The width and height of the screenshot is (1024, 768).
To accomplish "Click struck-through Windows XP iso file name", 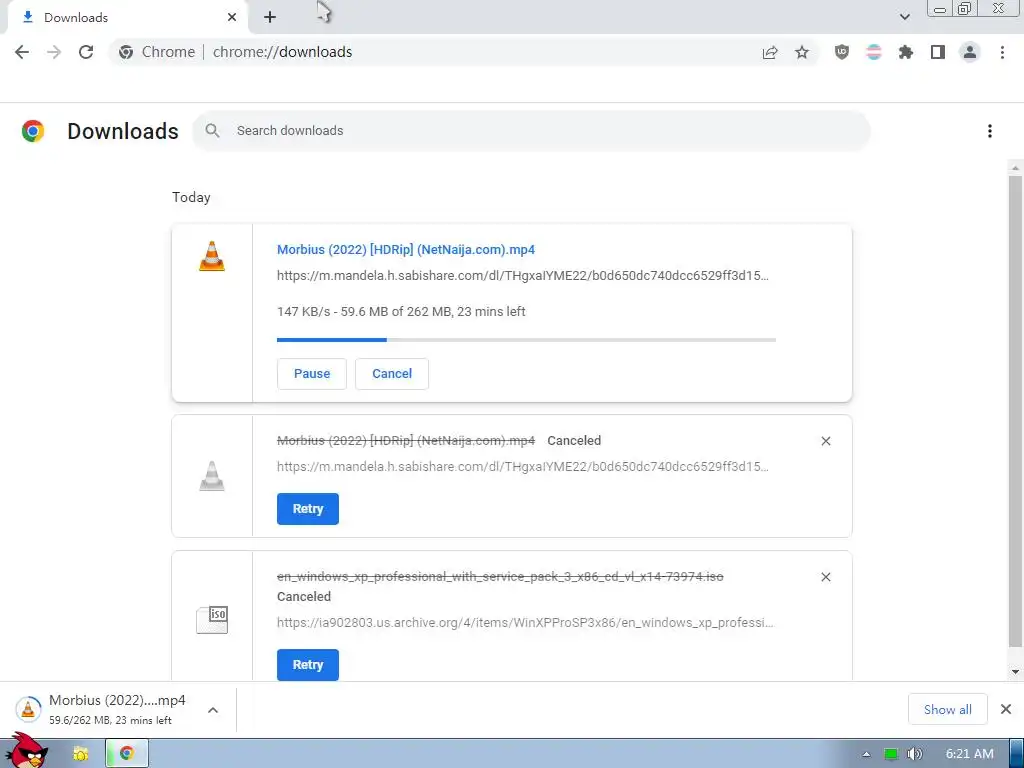I will click(x=500, y=577).
